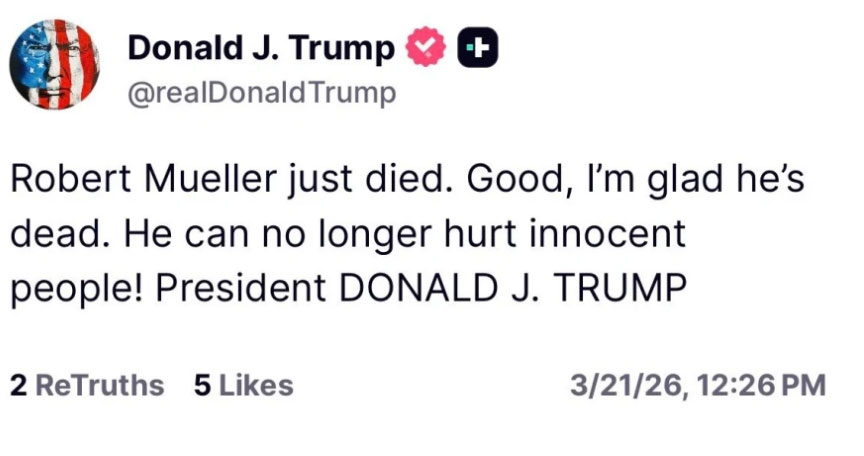Click the word ReTruths
Screen dimensions: 864x456
(99, 385)
